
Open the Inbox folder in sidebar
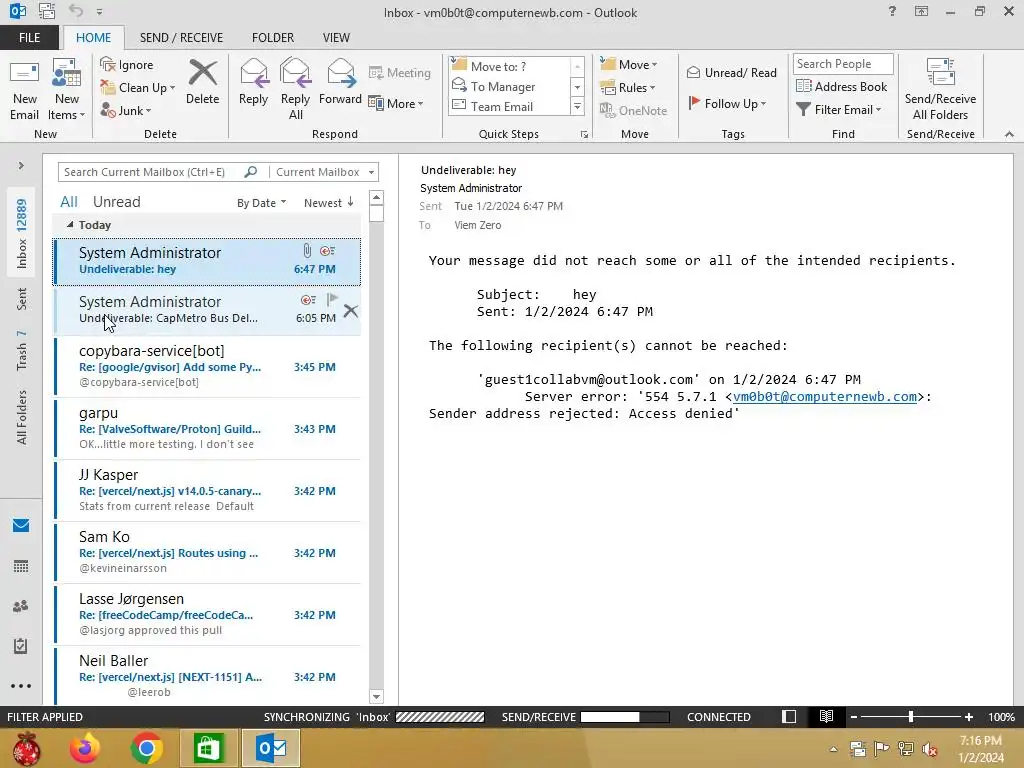tap(22, 234)
